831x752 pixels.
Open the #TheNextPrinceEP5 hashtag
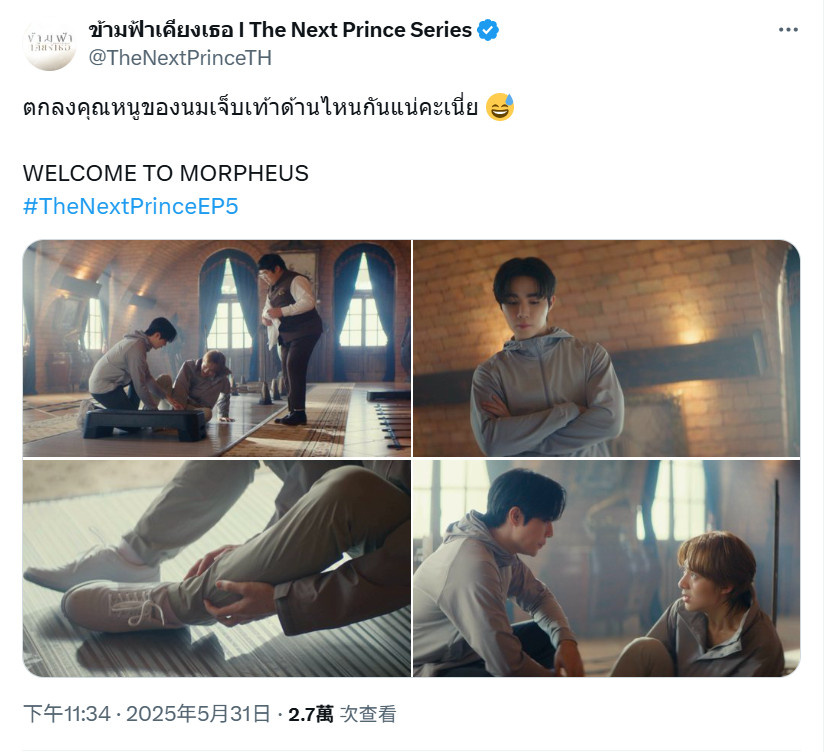tap(130, 206)
